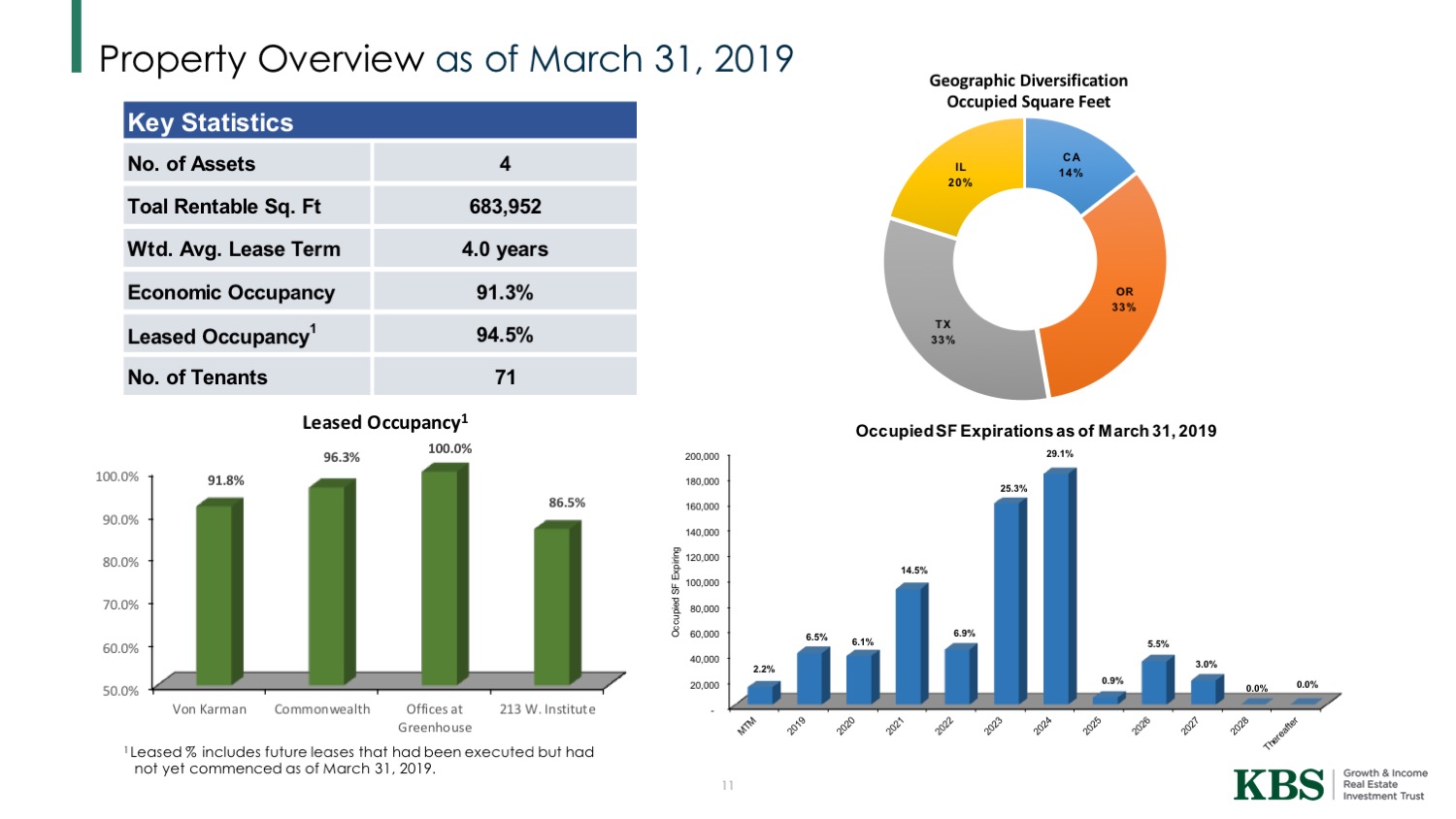This screenshot has height=819, width=1456.
Task: Click the 2024 expiration bar
Action: click(1059, 586)
